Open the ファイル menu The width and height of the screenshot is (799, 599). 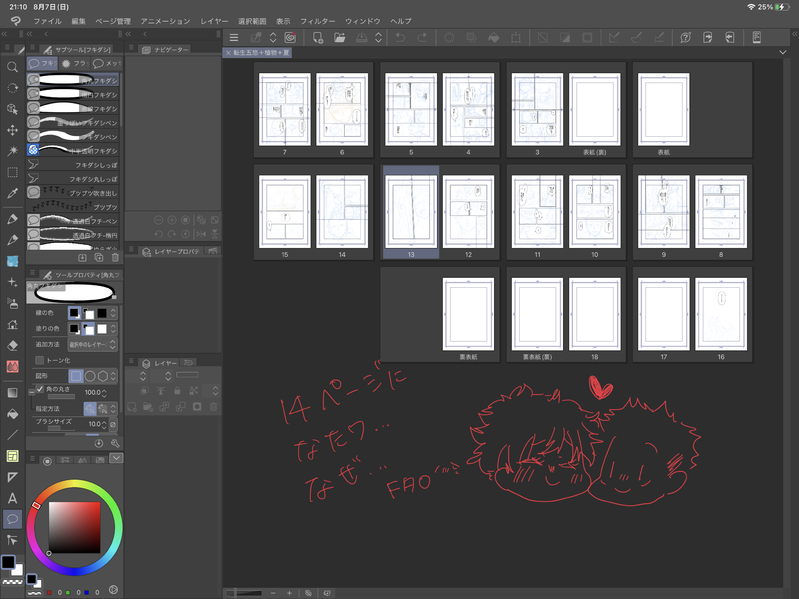coord(47,21)
